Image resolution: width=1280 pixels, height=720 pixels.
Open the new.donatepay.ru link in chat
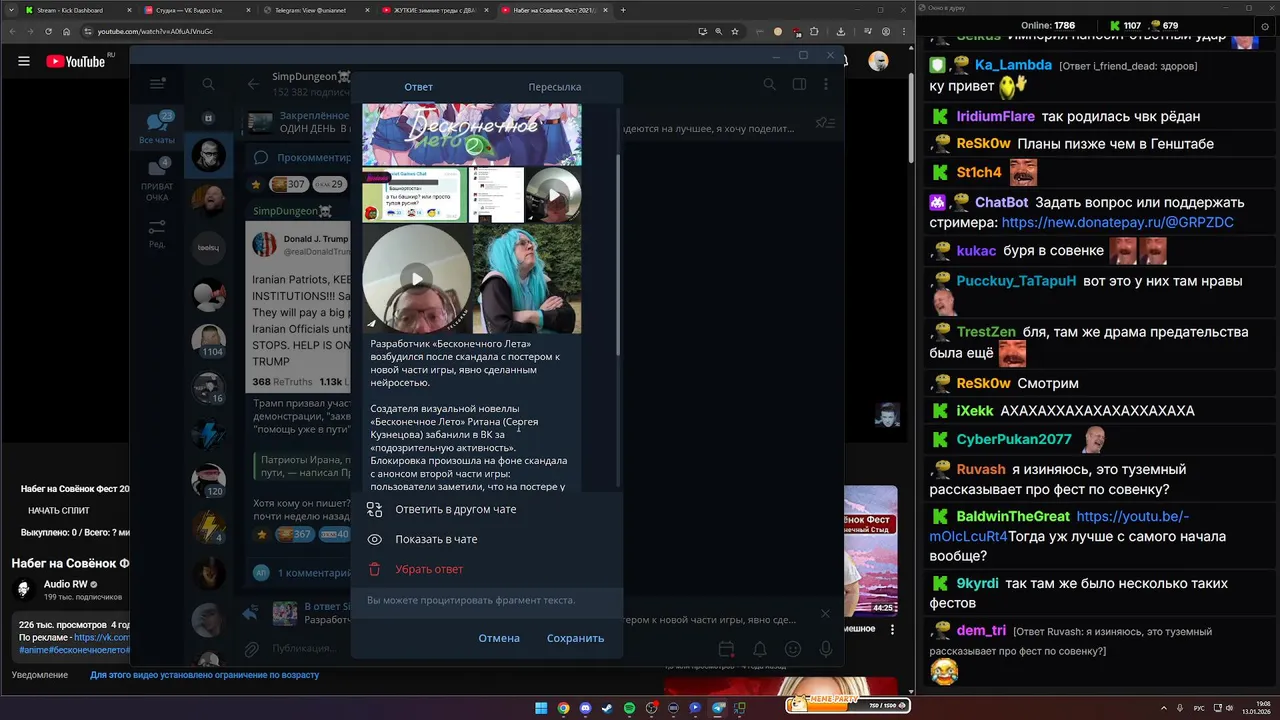(1118, 222)
